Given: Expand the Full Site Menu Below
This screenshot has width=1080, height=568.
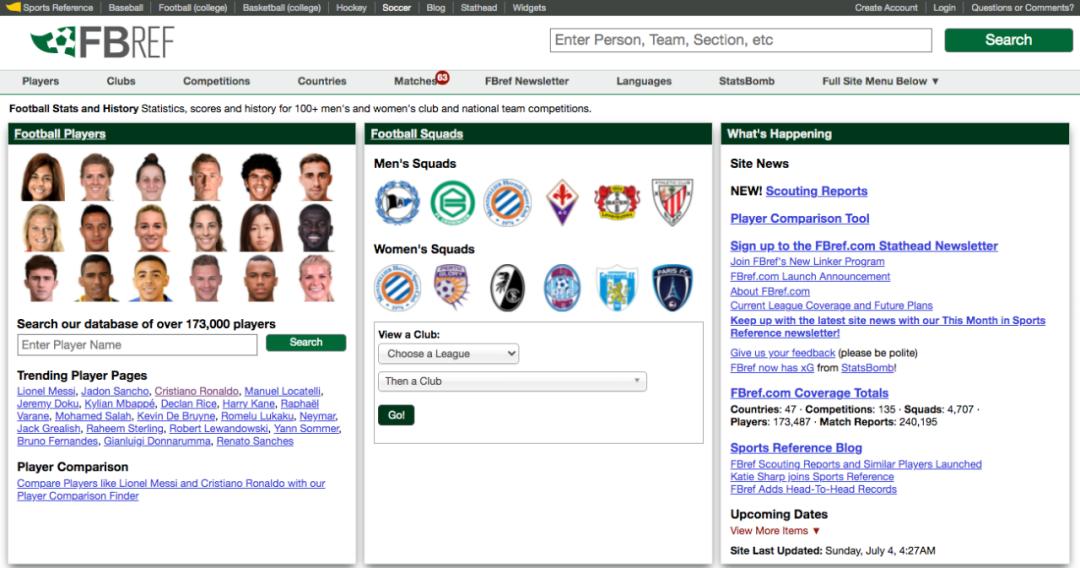Looking at the screenshot, I should pyautogui.click(x=880, y=81).
